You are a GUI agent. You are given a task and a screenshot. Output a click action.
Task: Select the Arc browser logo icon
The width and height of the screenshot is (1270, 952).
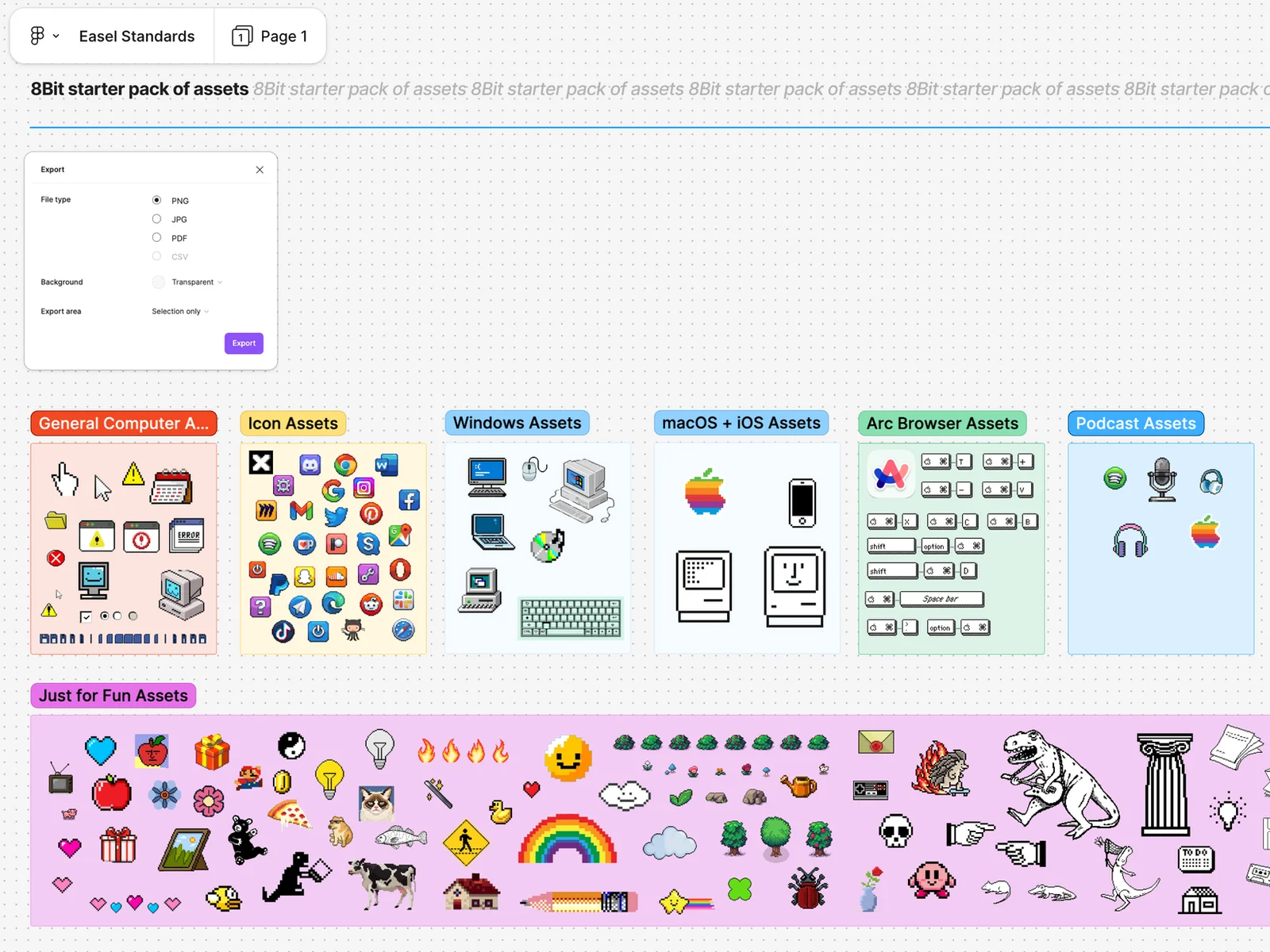[x=891, y=474]
